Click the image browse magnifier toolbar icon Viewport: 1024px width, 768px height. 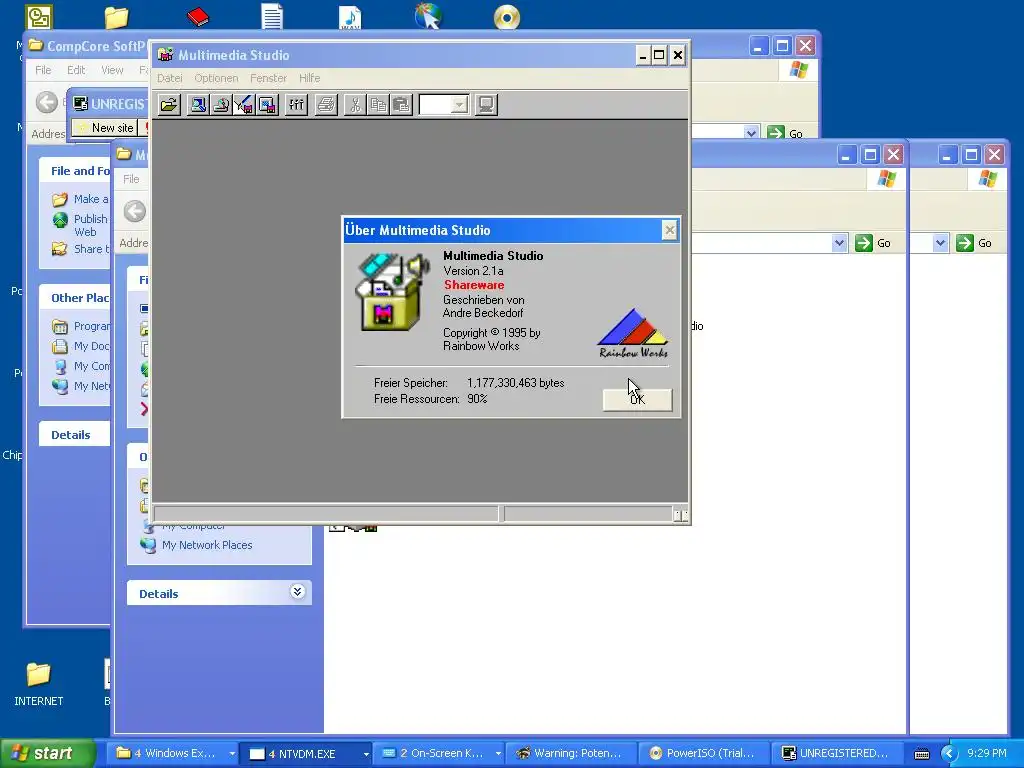[x=198, y=104]
